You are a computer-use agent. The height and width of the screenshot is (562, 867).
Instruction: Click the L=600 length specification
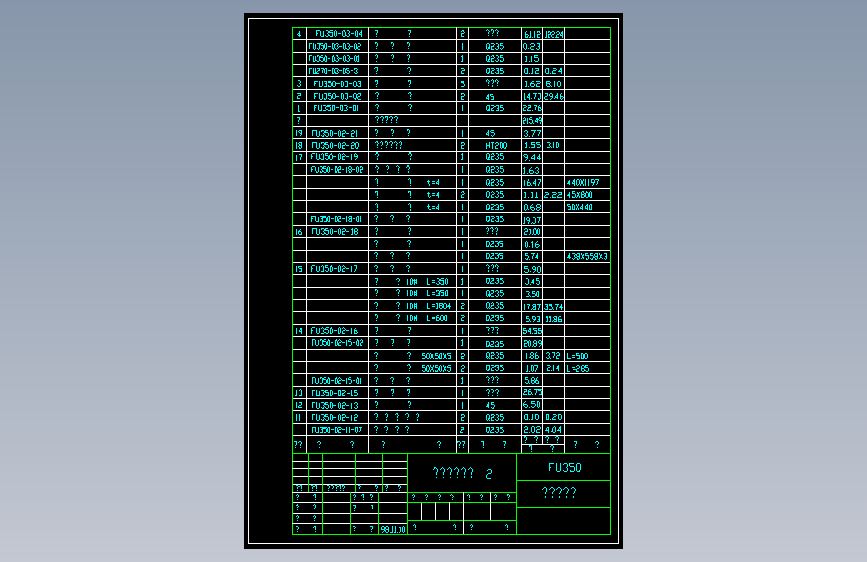[x=437, y=318]
